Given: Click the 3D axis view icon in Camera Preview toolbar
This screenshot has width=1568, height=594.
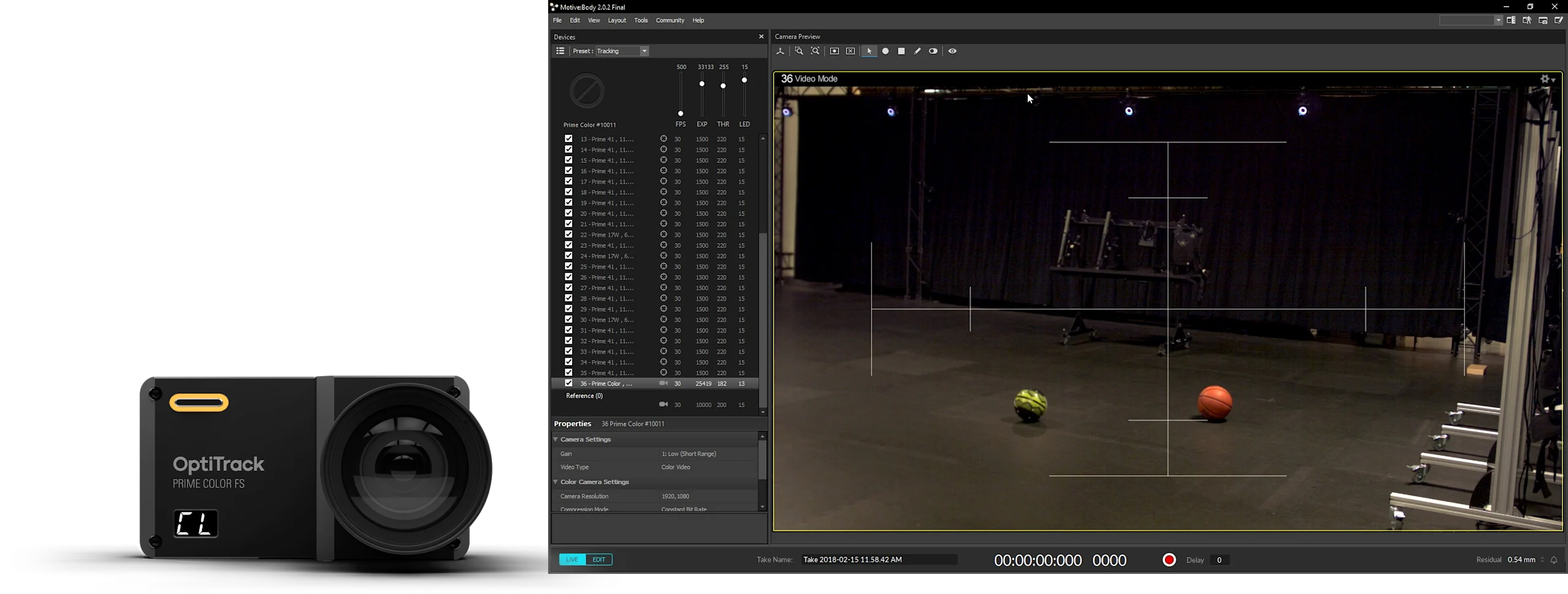Looking at the screenshot, I should [x=780, y=51].
